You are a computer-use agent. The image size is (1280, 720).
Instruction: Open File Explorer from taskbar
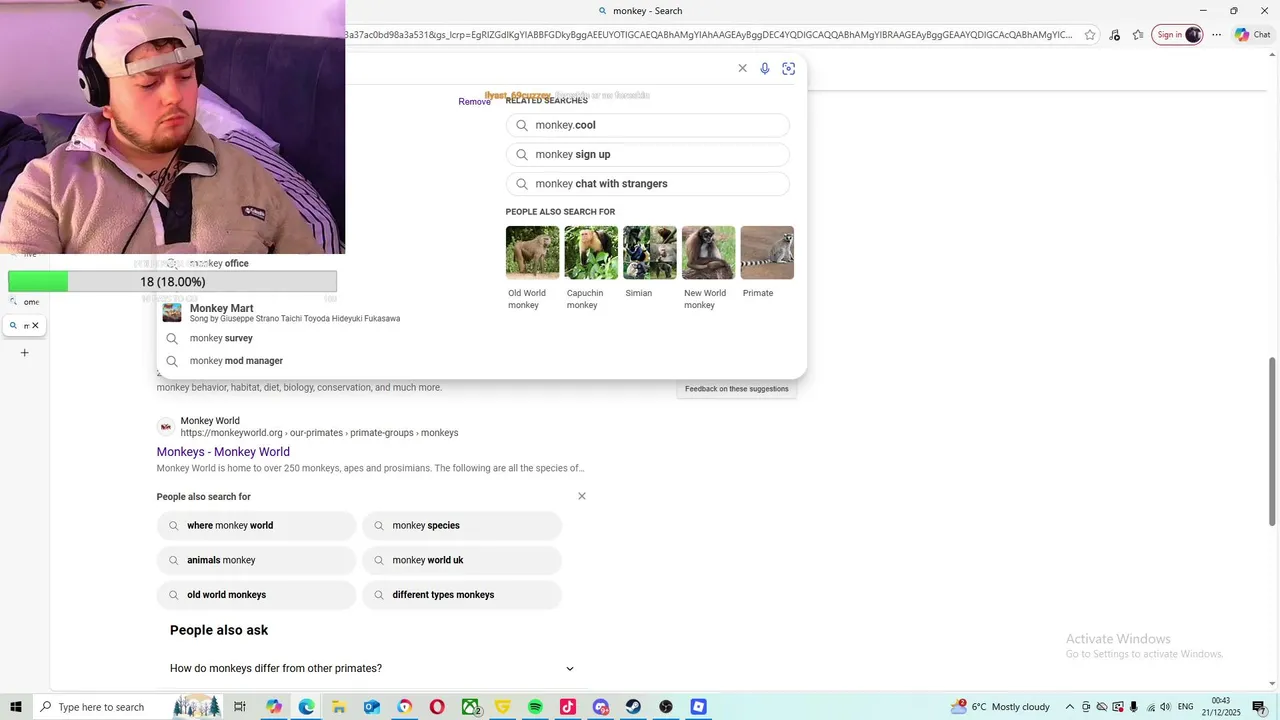[x=339, y=707]
